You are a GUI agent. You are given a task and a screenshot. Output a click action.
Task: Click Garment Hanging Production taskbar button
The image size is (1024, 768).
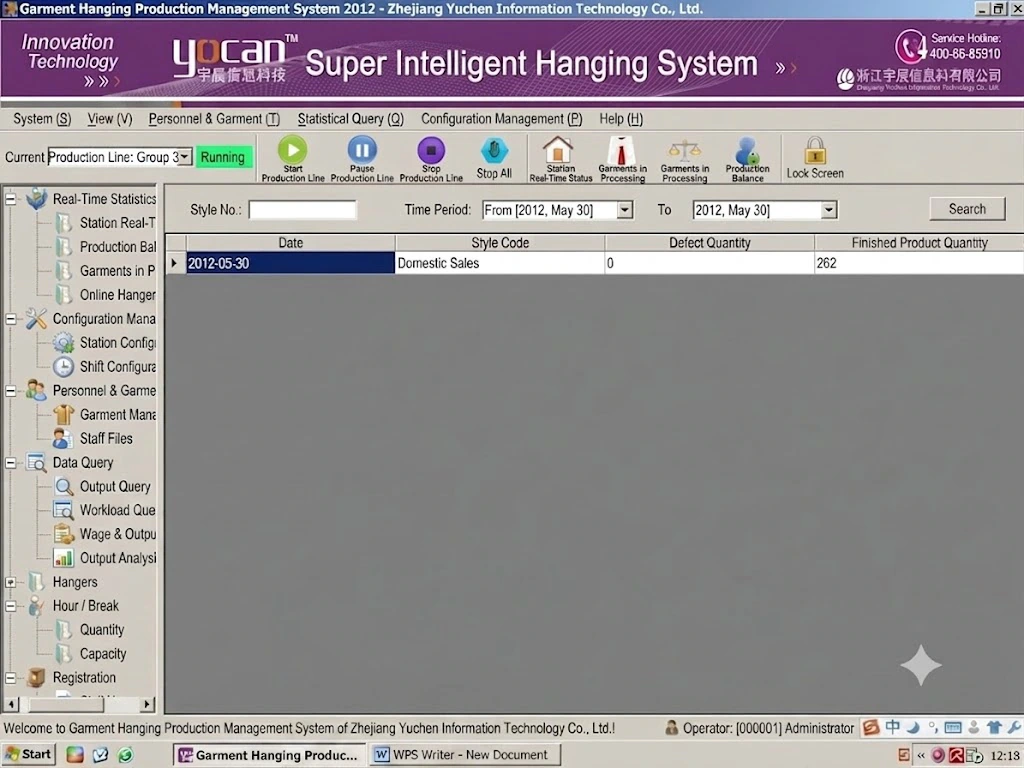(270, 755)
